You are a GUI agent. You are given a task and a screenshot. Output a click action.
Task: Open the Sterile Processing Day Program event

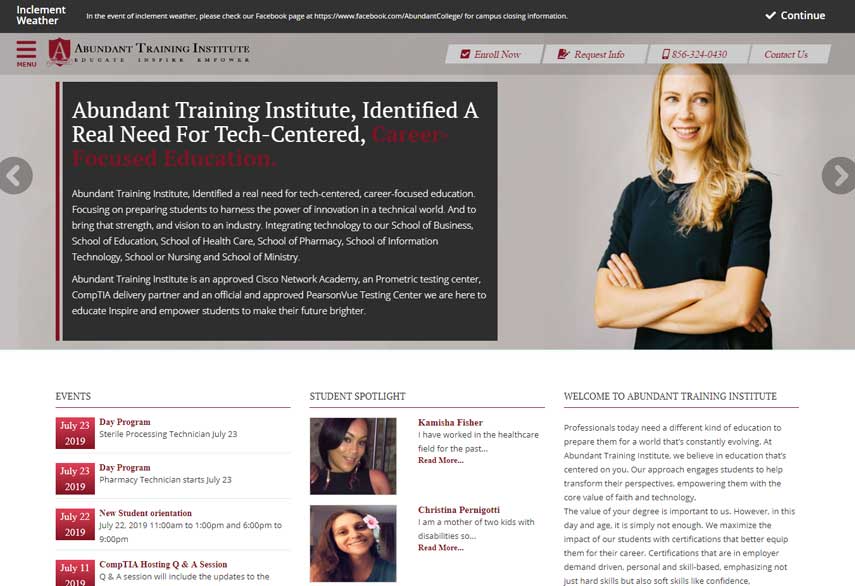[x=124, y=422]
